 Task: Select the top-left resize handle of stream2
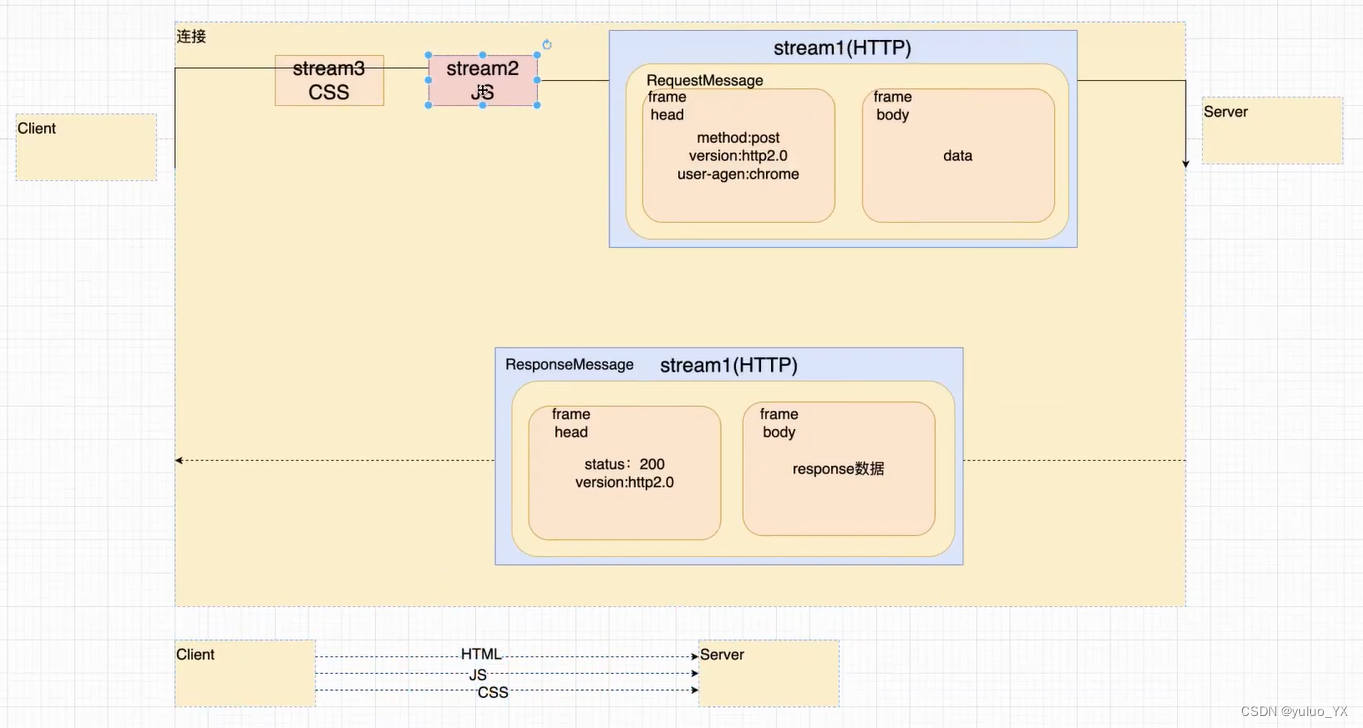(429, 55)
